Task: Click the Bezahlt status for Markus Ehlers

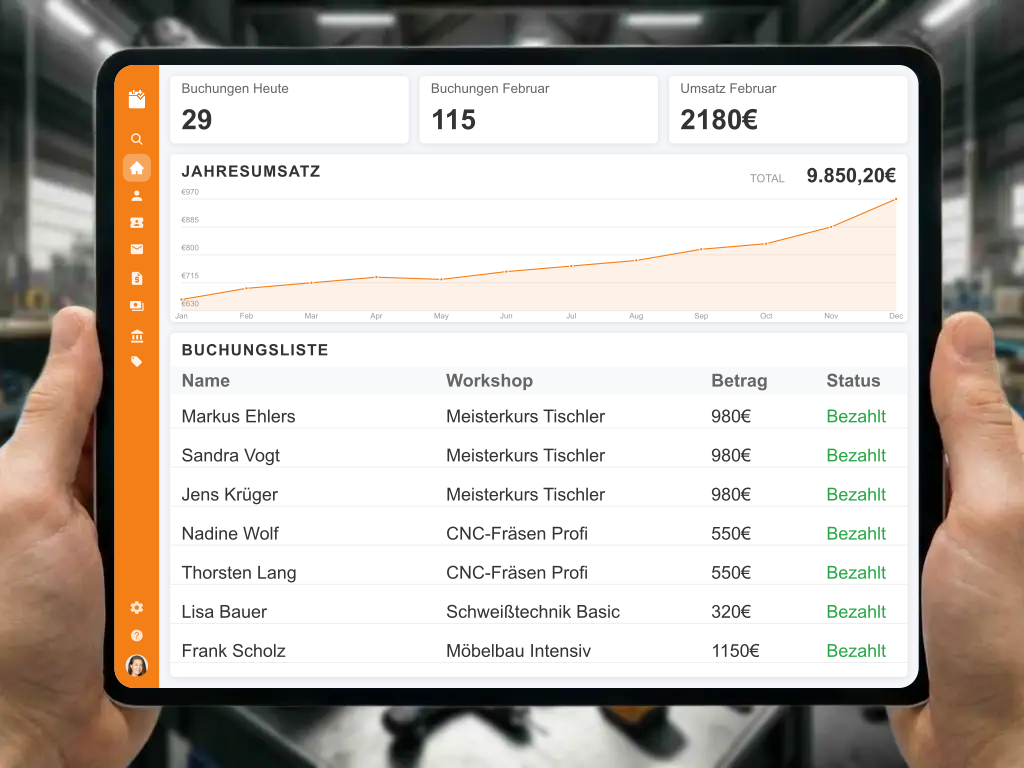Action: click(856, 416)
